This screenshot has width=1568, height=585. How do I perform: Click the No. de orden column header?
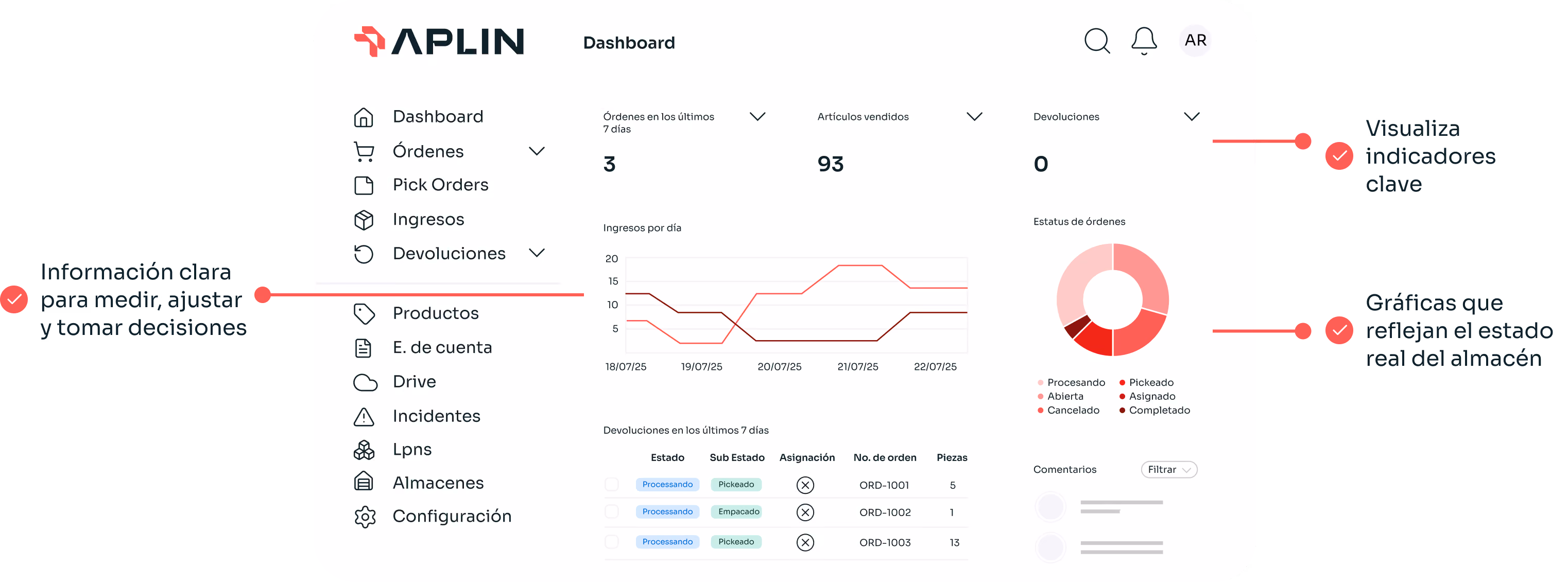(885, 458)
